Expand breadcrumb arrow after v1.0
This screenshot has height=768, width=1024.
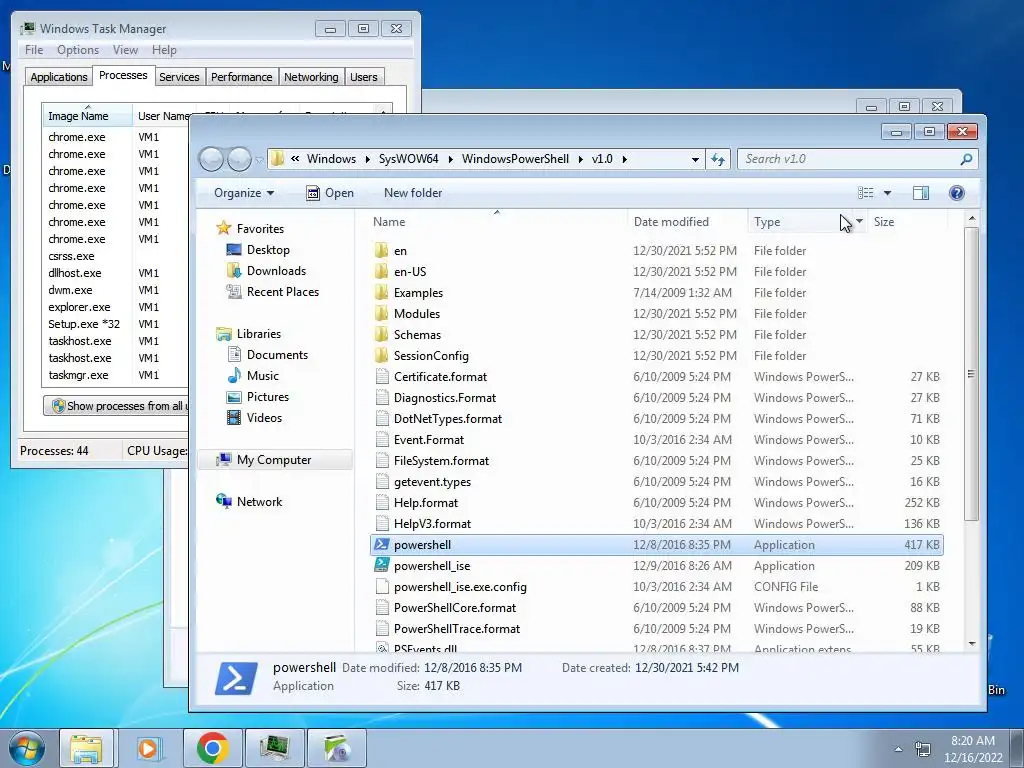(x=624, y=159)
